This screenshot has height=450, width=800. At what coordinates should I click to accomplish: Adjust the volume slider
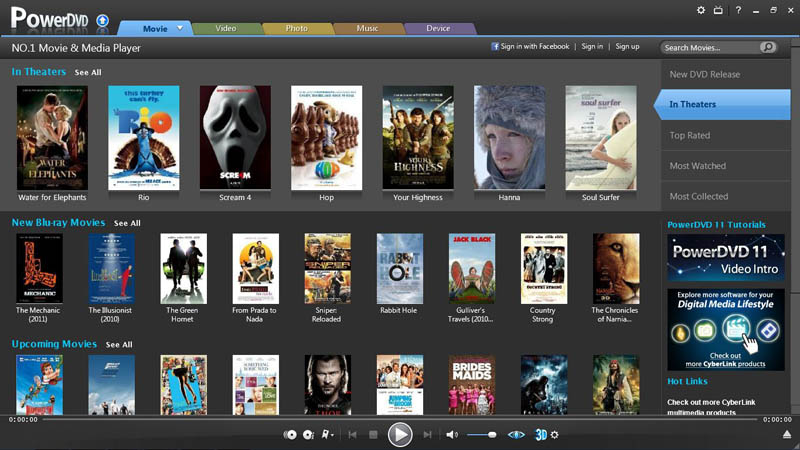click(x=482, y=435)
